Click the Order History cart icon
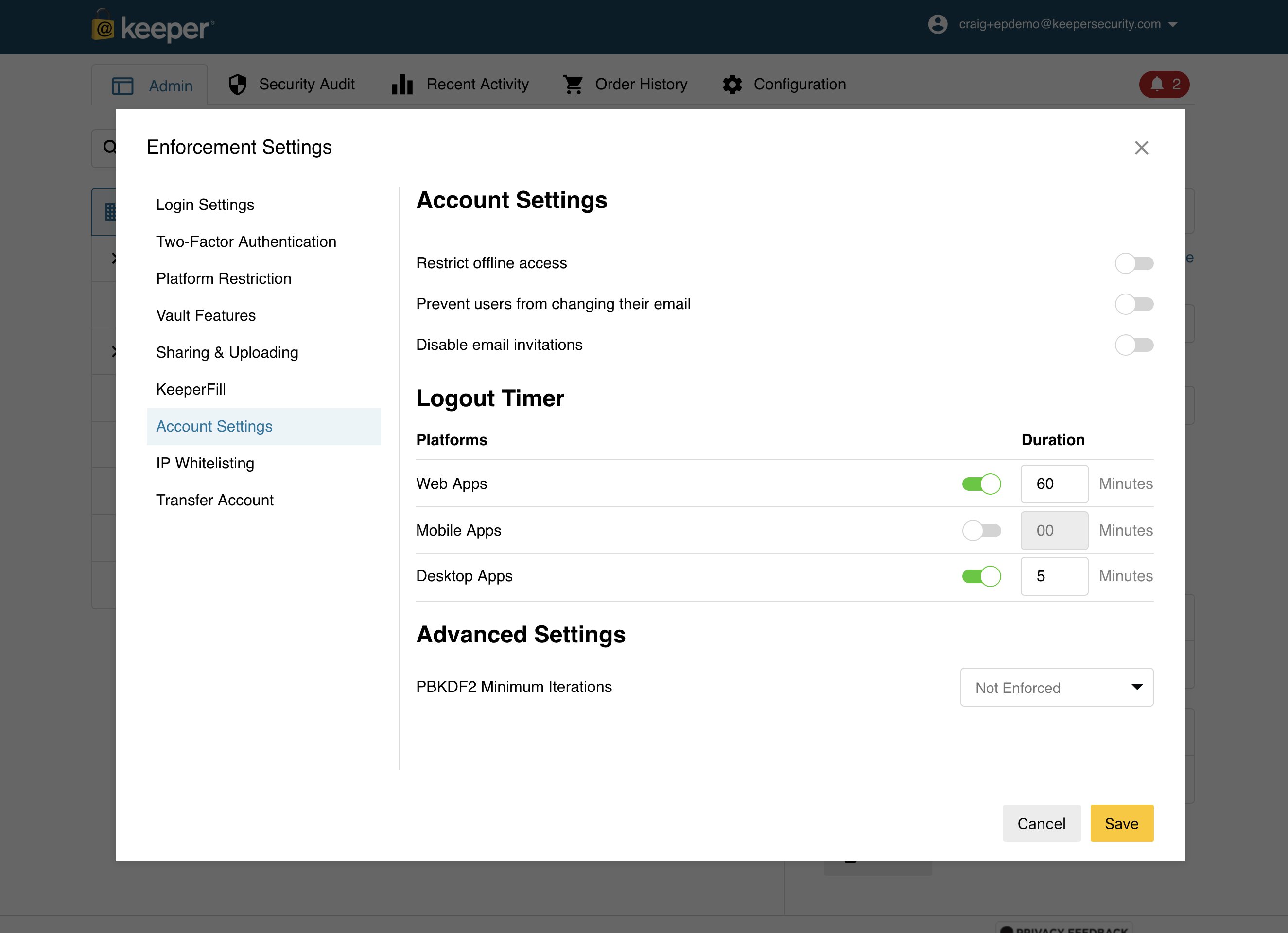 coord(573,85)
